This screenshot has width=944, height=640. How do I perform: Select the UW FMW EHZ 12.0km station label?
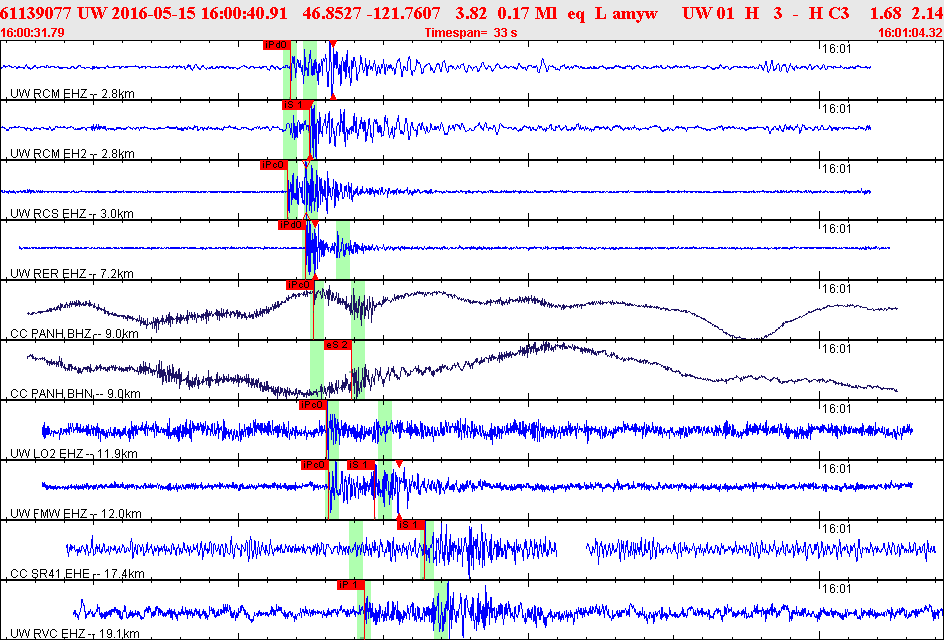tap(76, 514)
